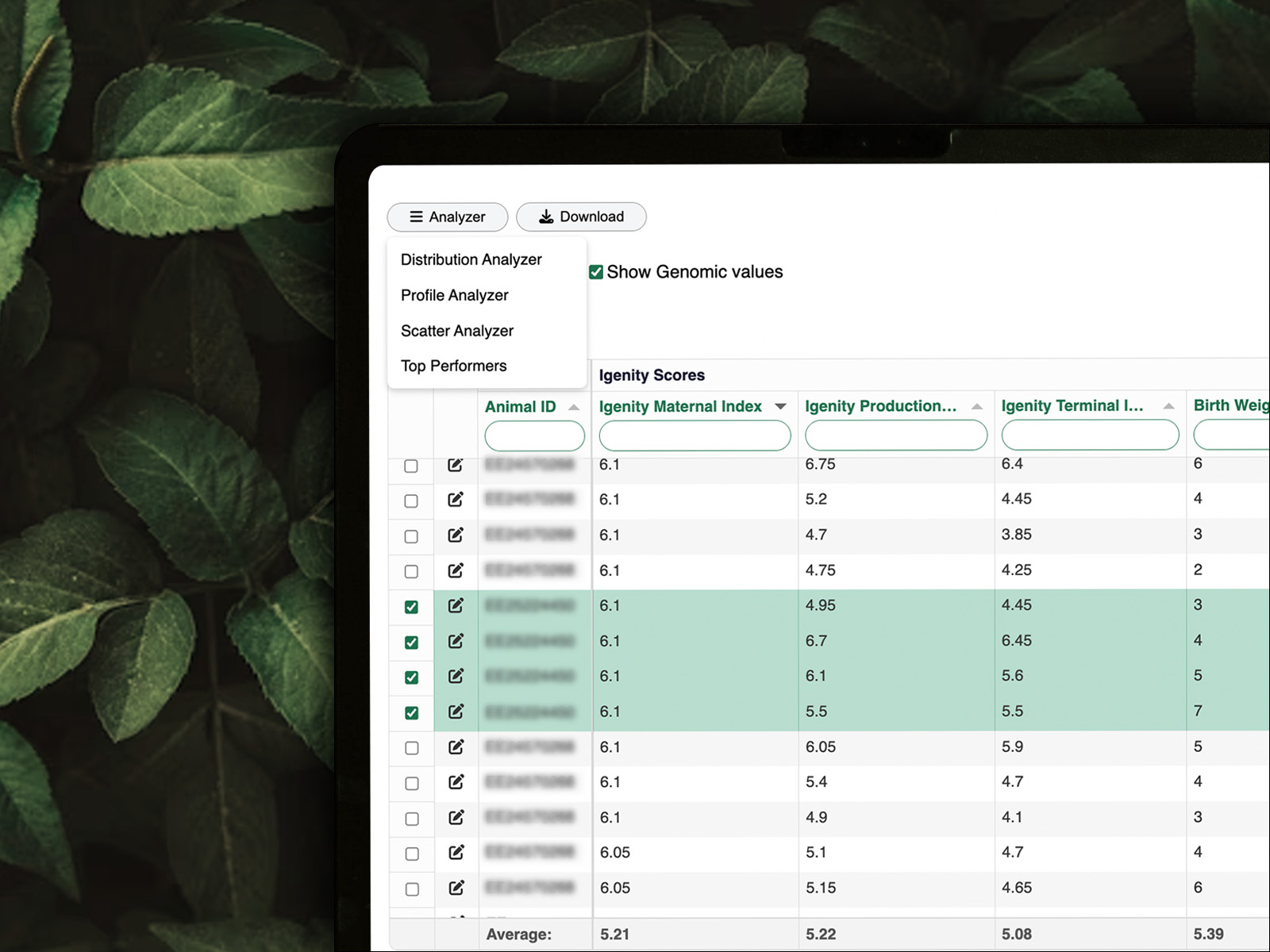Open edit icon for row with Terminal 3.85
This screenshot has width=1270, height=952.
(x=456, y=535)
